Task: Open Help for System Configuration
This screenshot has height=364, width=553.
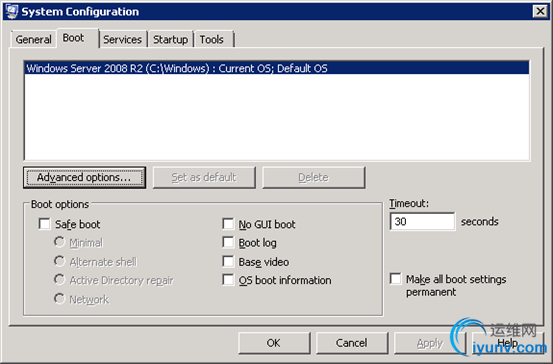Action: (x=508, y=343)
